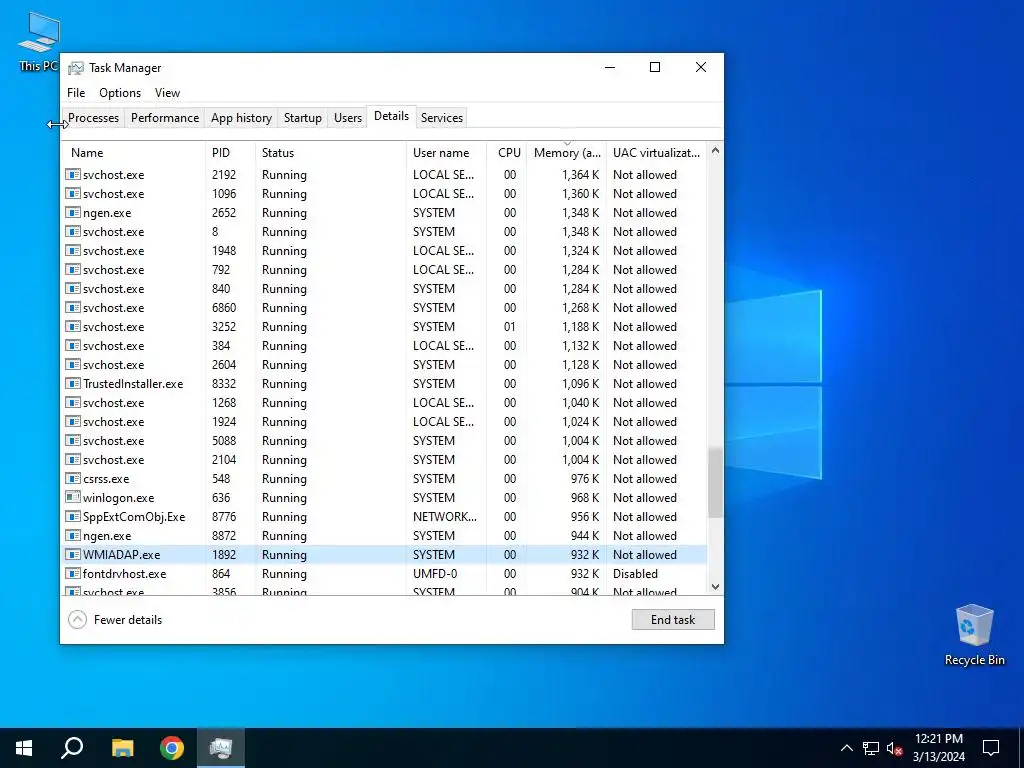Click the NETWORK... user name cell
This screenshot has width=1024, height=768.
point(445,517)
